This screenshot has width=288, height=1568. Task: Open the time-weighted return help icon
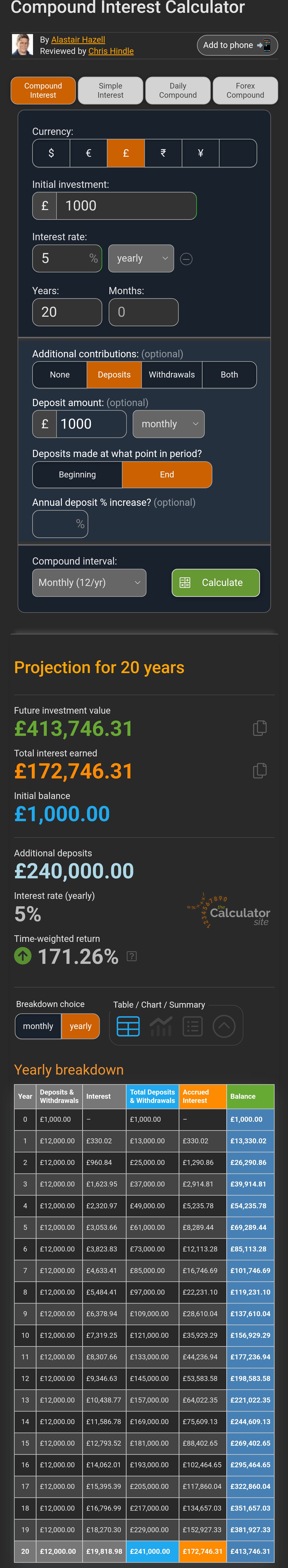click(x=132, y=956)
